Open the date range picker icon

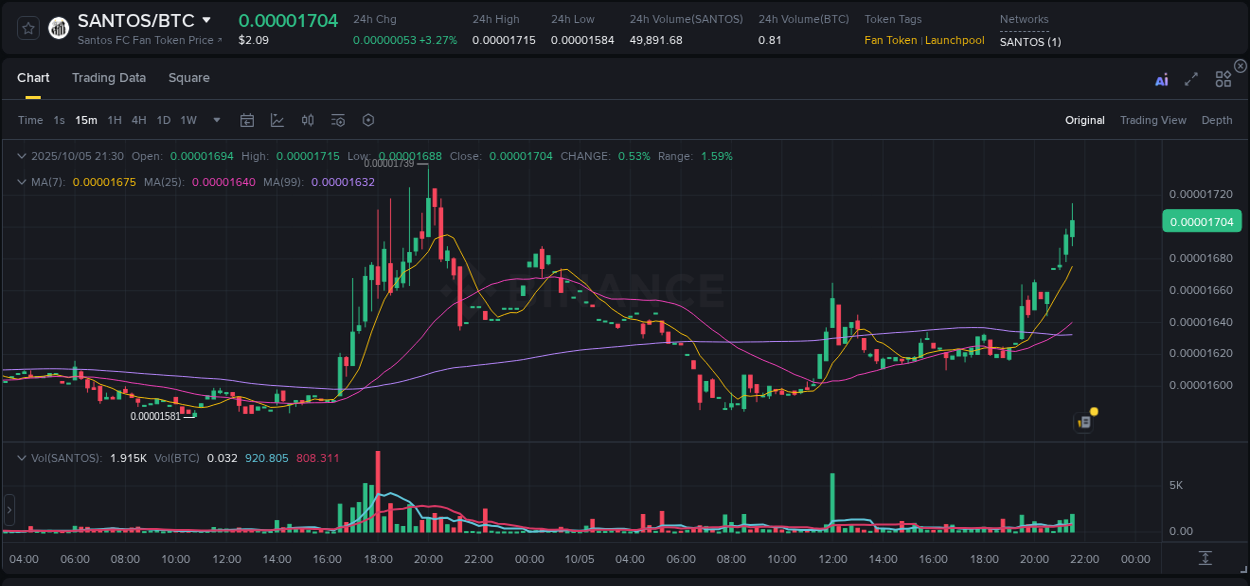[x=247, y=120]
